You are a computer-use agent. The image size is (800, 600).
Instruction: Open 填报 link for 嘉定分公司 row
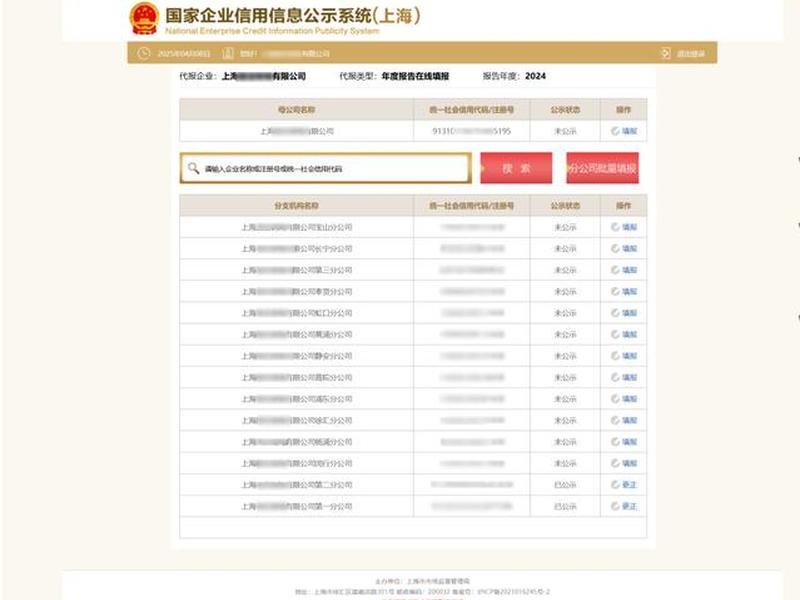(630, 377)
